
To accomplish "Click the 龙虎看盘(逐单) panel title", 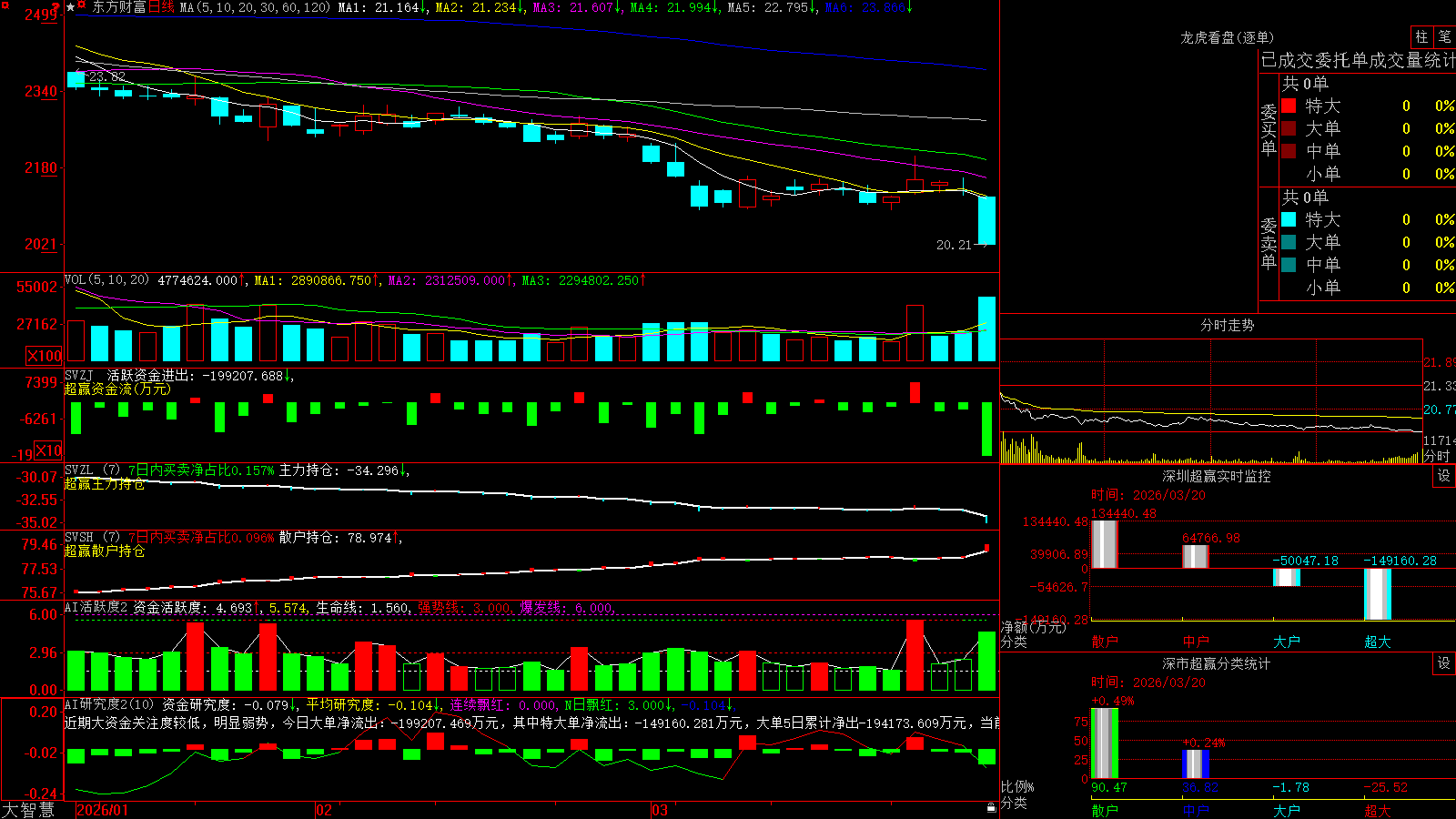I will click(x=1227, y=37).
